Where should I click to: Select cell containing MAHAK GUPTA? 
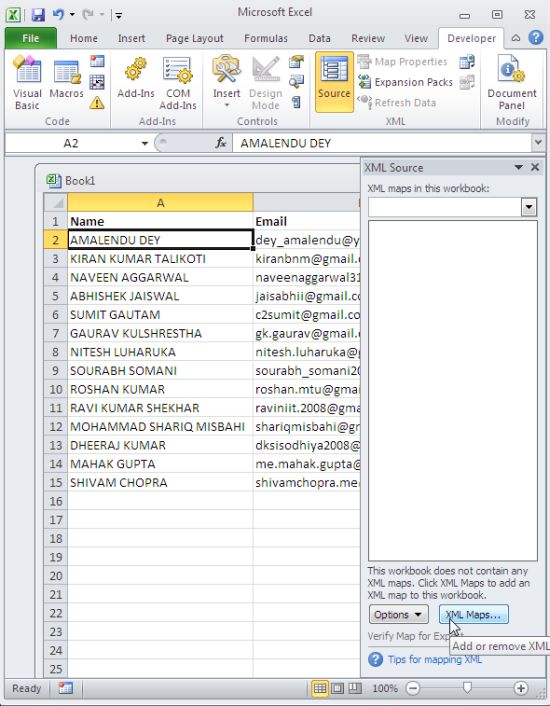point(160,464)
